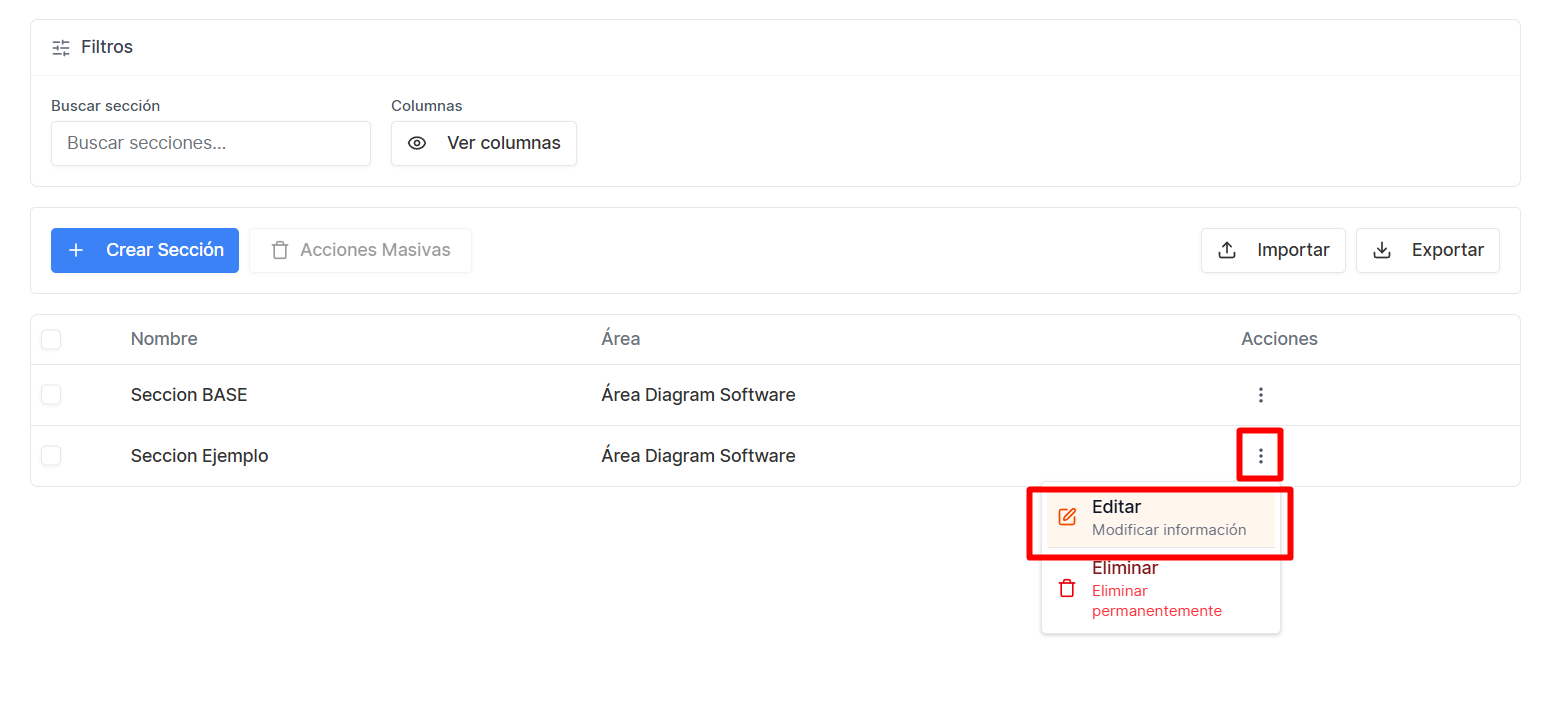Check the Seccion Ejemplo row checkbox
Viewport: 1550px width, 720px height.
tap(51, 456)
